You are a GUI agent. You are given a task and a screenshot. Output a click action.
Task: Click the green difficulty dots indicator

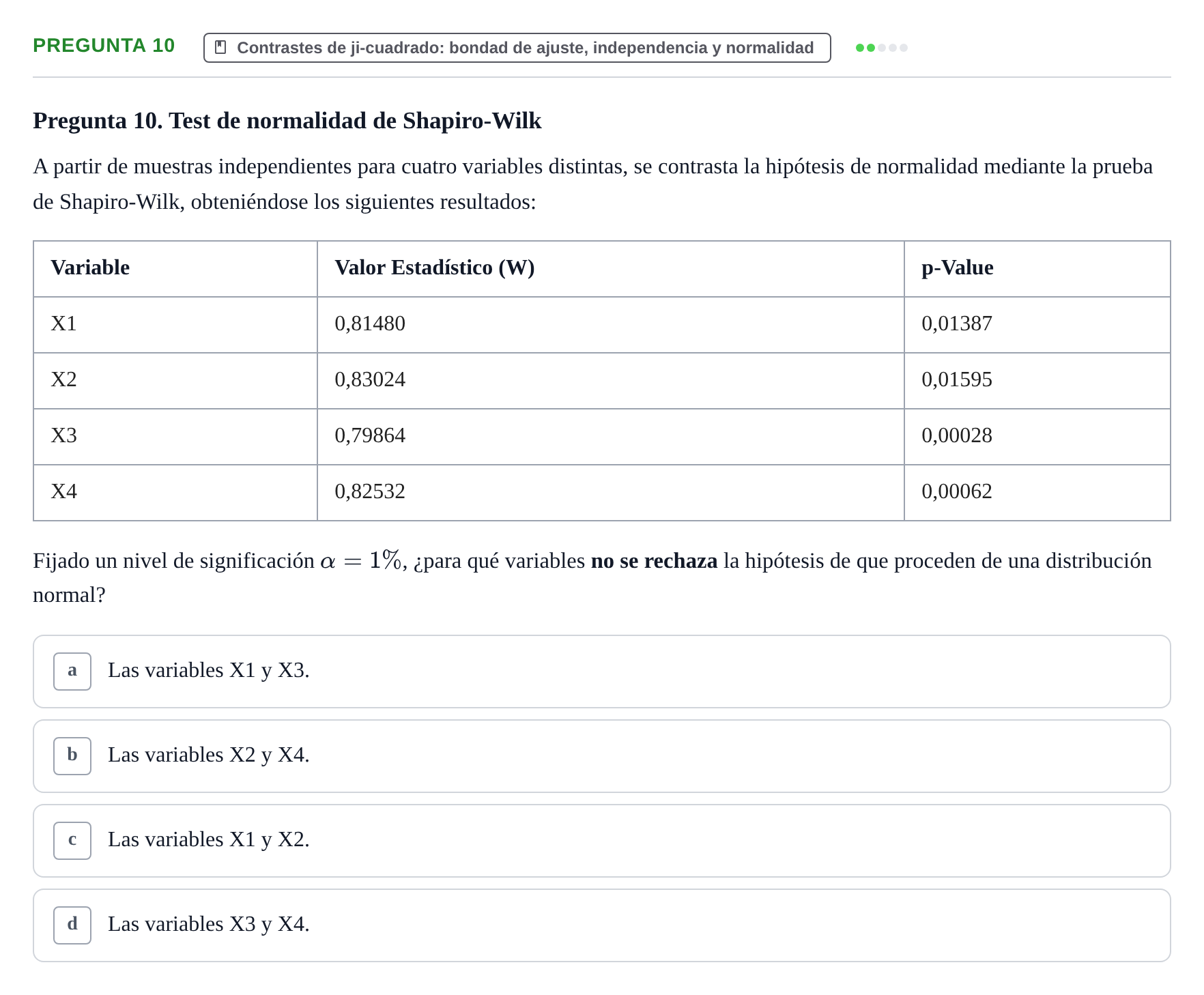[881, 48]
